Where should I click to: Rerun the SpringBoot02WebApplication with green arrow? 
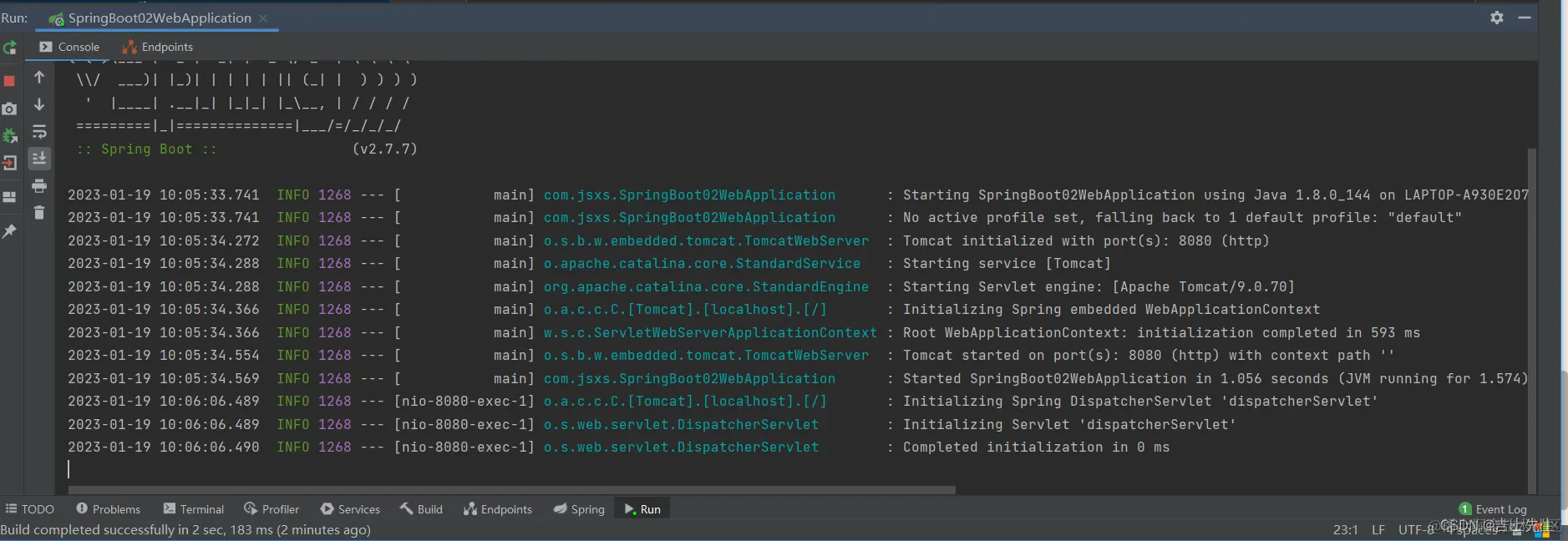[10, 48]
